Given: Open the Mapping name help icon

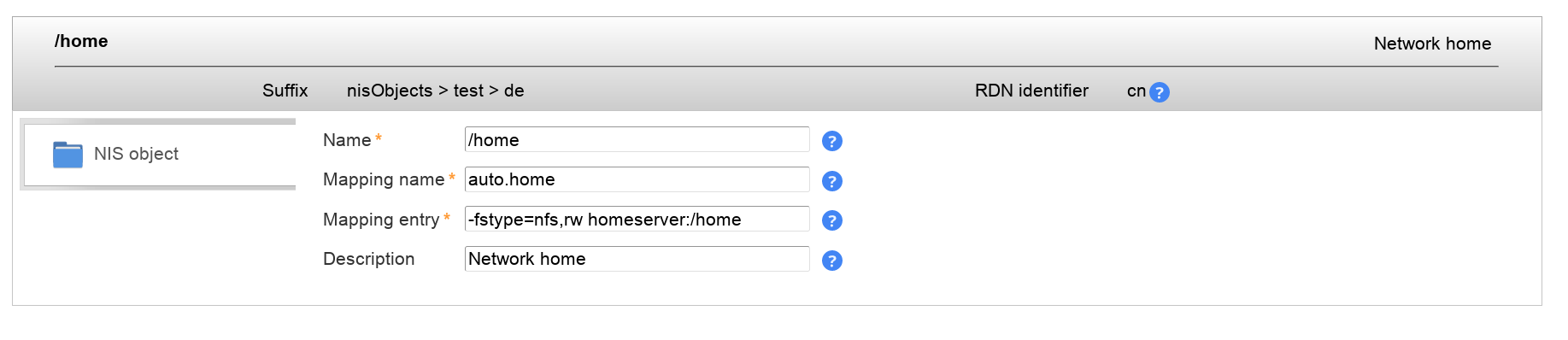Looking at the screenshot, I should (832, 181).
